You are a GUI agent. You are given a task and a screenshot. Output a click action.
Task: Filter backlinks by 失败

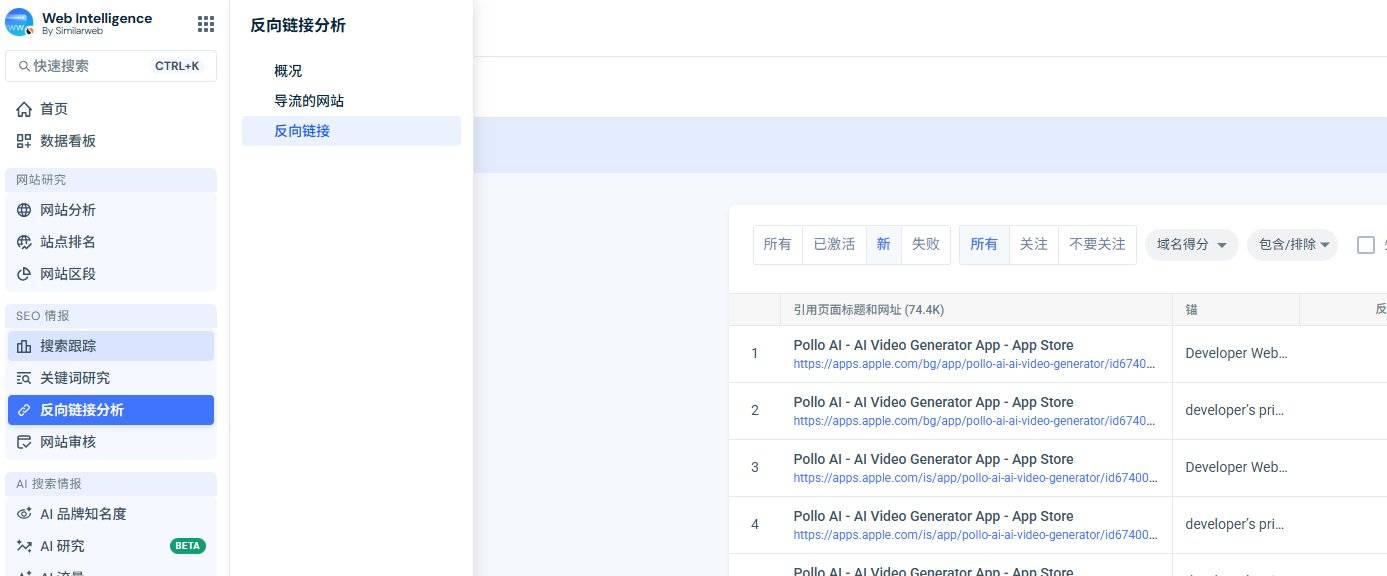[x=926, y=244]
